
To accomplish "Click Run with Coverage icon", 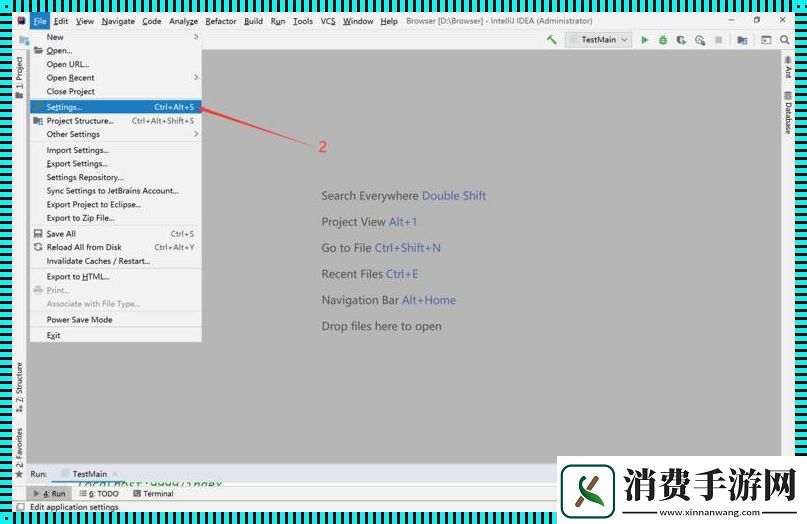I will coord(681,40).
